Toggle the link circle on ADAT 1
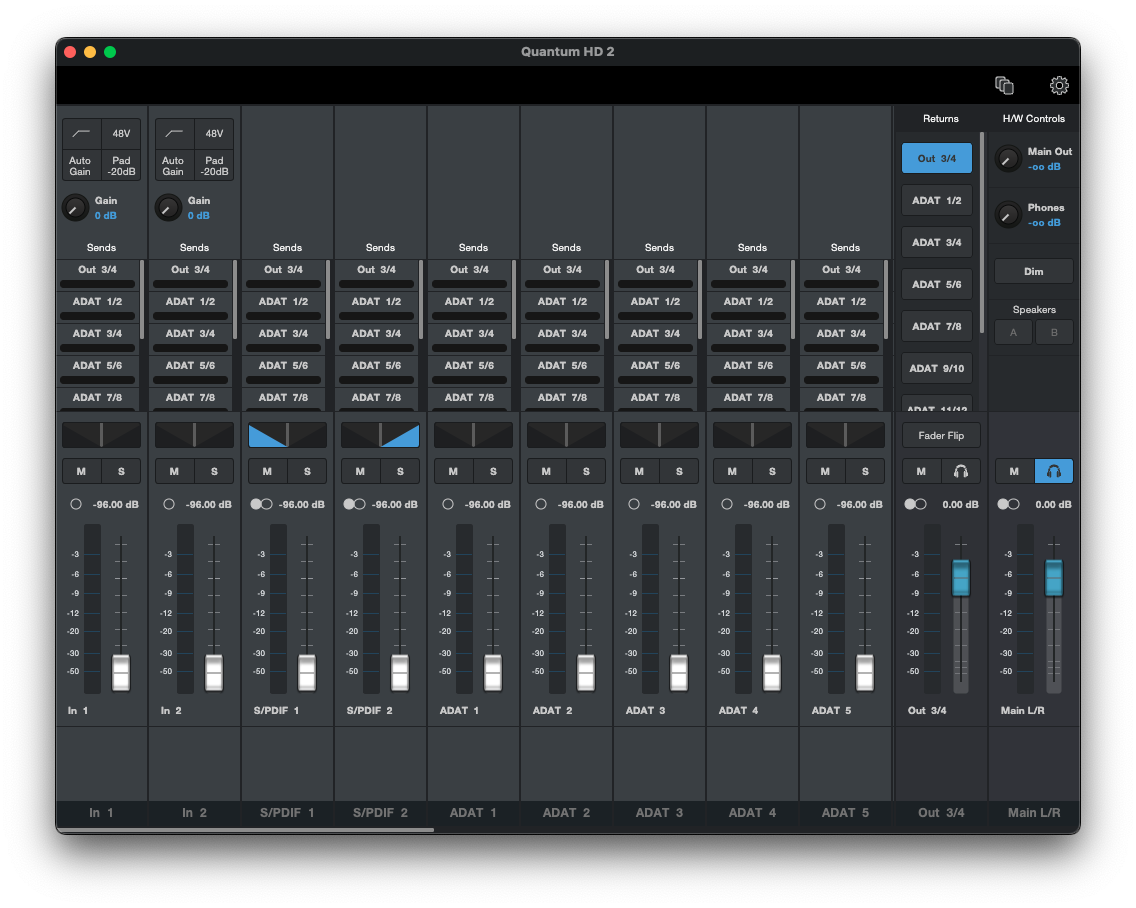This screenshot has height=908, width=1136. 448,504
